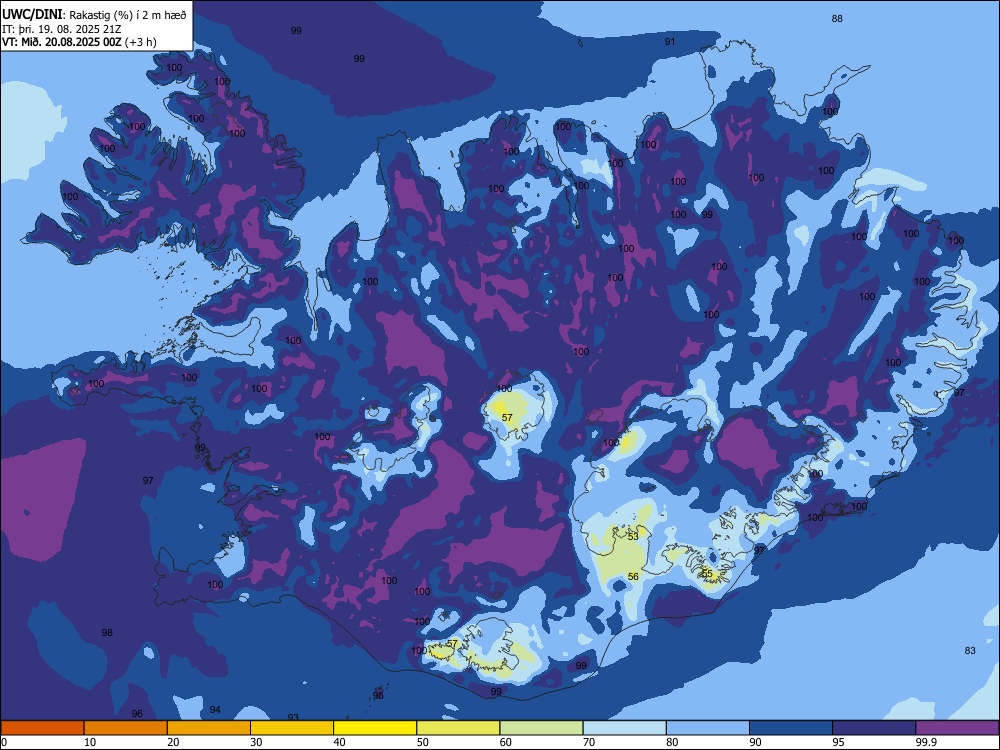Select the dark navy 95–99.9 legend swatch
This screenshot has height=750, width=1000.
874,728
